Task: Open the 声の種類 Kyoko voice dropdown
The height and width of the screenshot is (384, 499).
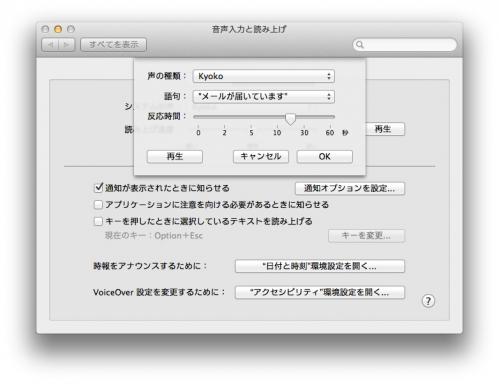Action: click(x=264, y=76)
